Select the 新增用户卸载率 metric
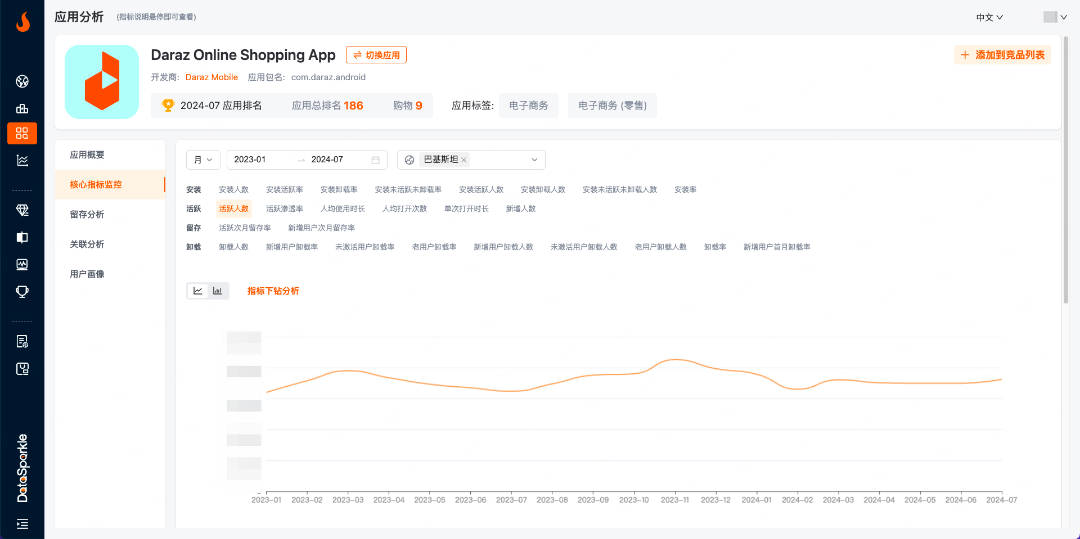Viewport: 1080px width, 539px height. point(292,247)
